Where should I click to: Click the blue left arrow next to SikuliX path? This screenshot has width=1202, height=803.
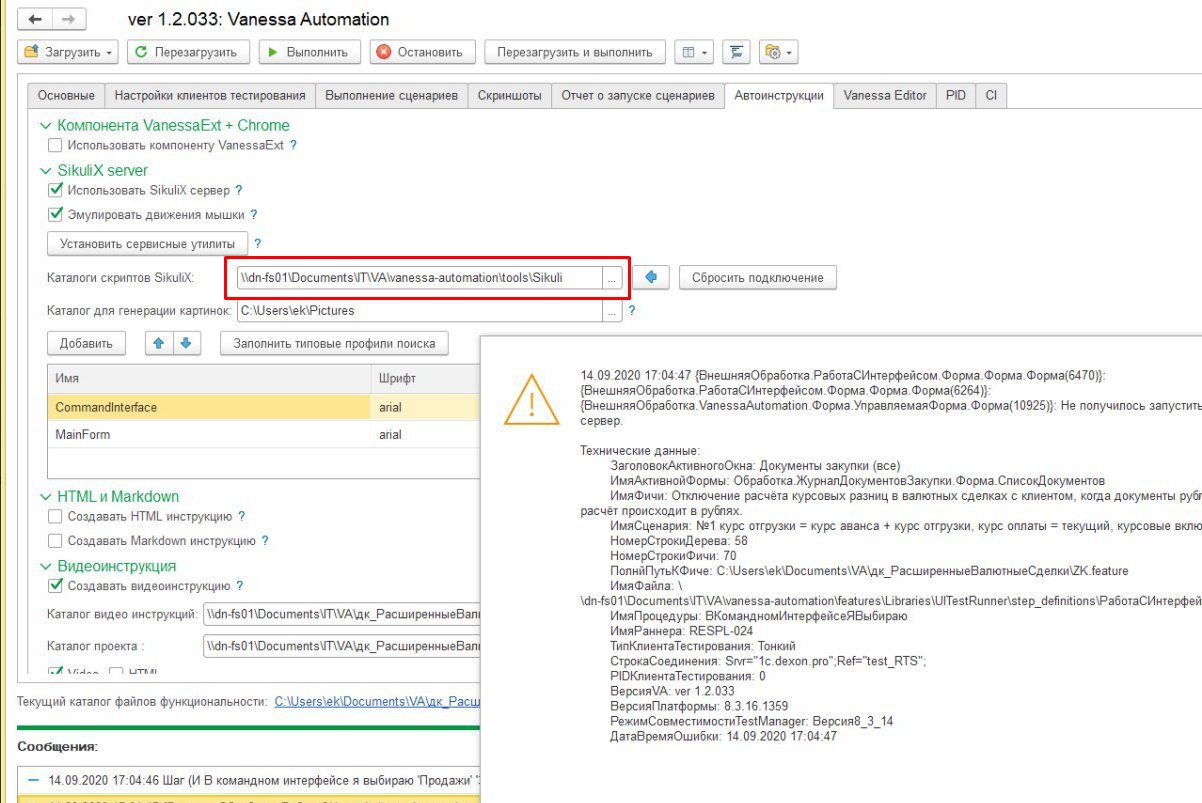click(650, 278)
